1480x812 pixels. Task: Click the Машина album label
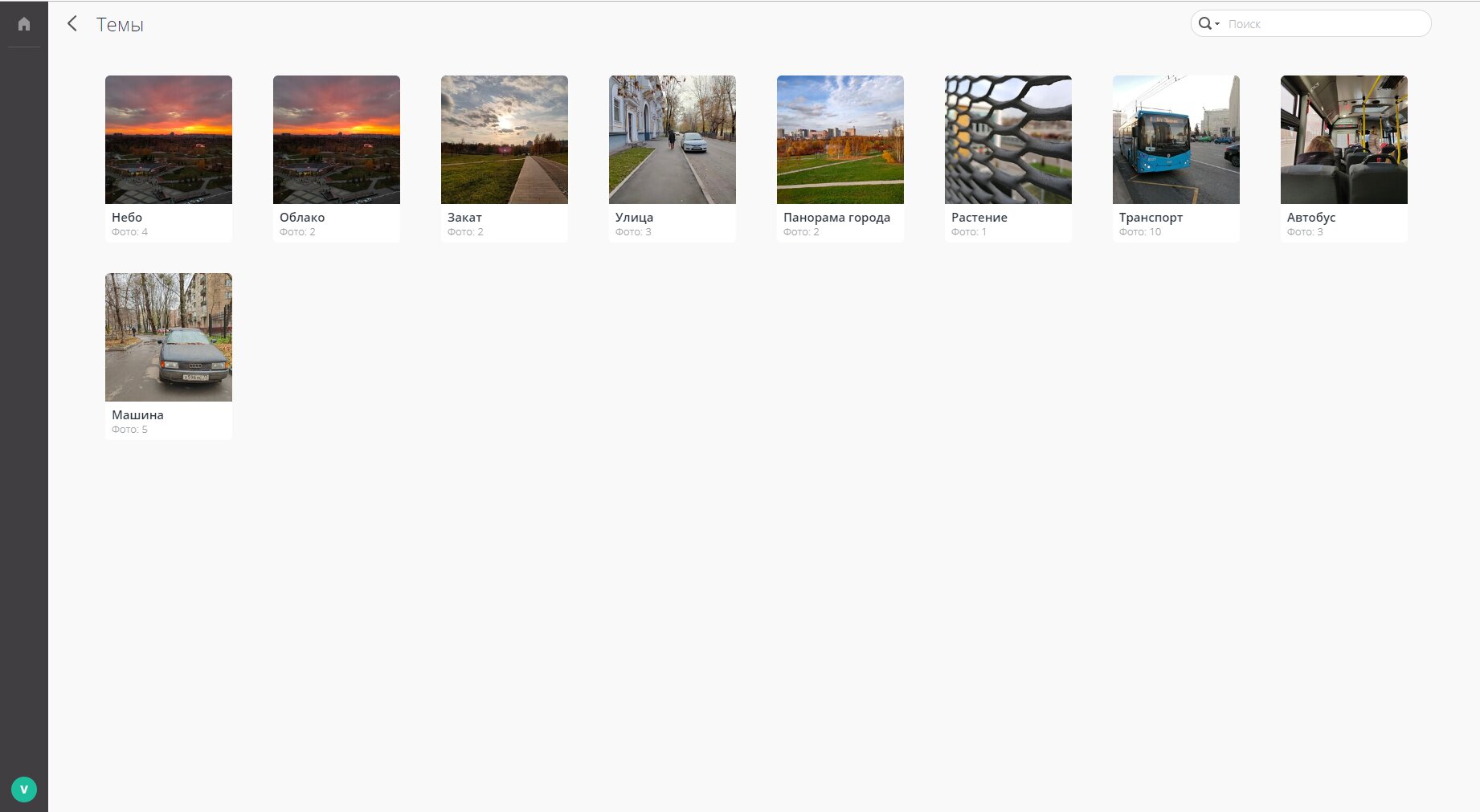137,415
